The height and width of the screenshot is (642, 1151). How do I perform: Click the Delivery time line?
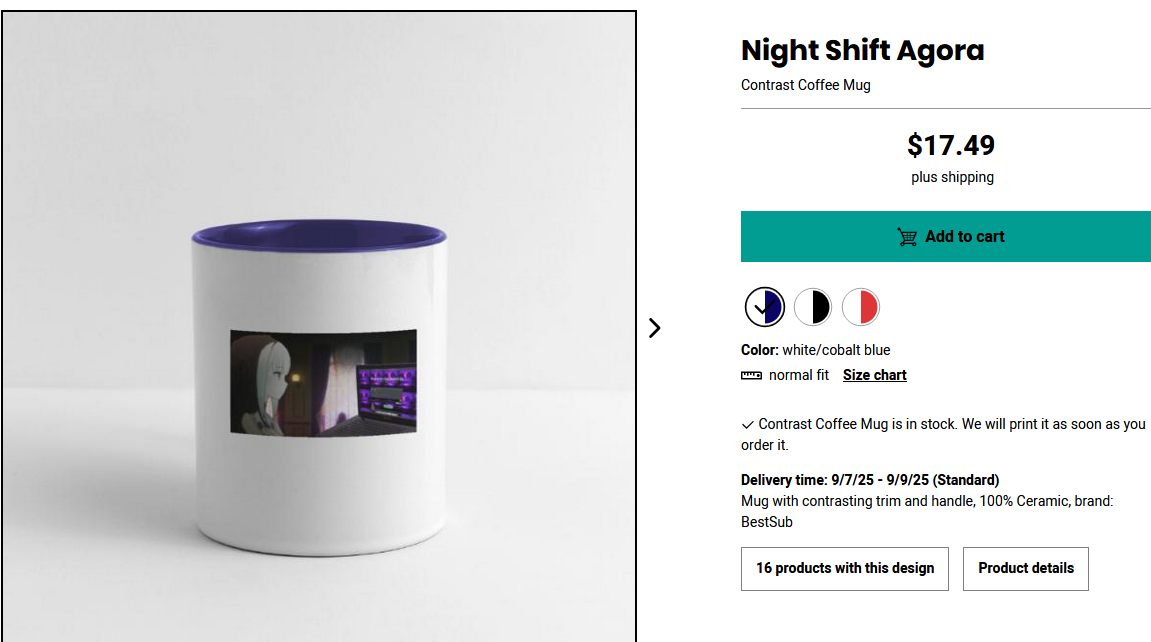click(869, 480)
